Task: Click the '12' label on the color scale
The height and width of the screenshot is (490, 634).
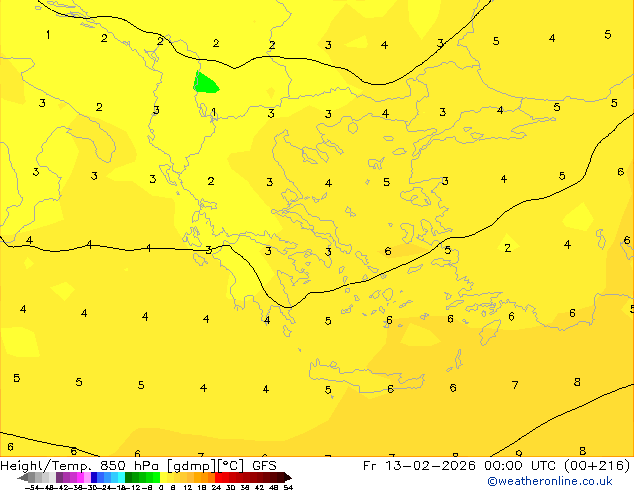Action: [x=188, y=487]
